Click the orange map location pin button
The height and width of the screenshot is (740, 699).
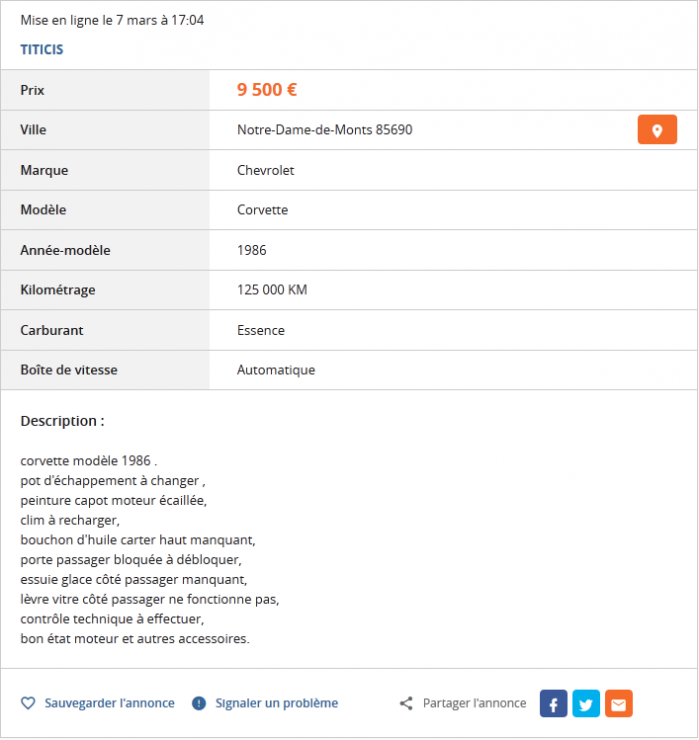coord(657,129)
